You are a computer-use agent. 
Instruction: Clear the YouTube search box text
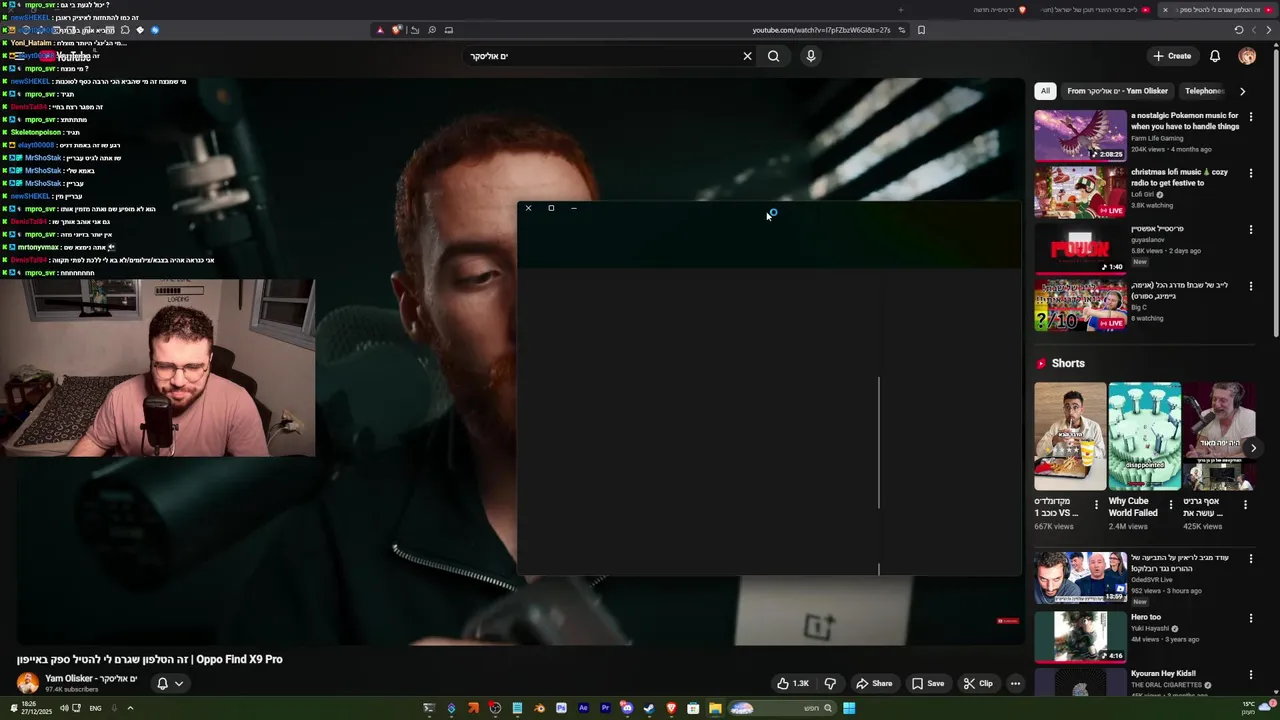[x=747, y=56]
